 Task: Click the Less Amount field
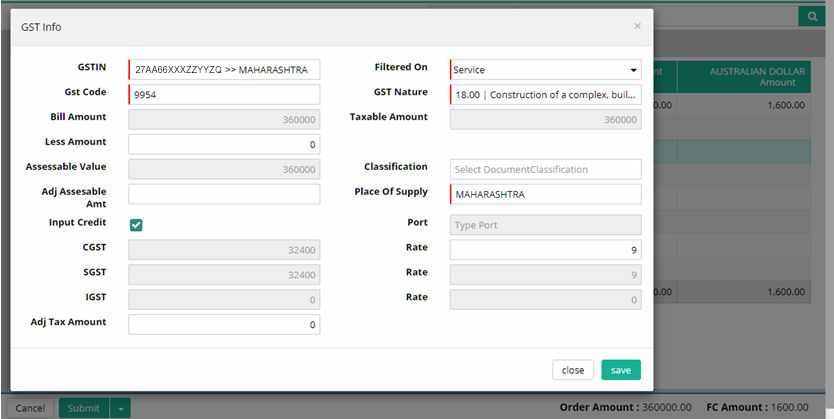pyautogui.click(x=224, y=145)
